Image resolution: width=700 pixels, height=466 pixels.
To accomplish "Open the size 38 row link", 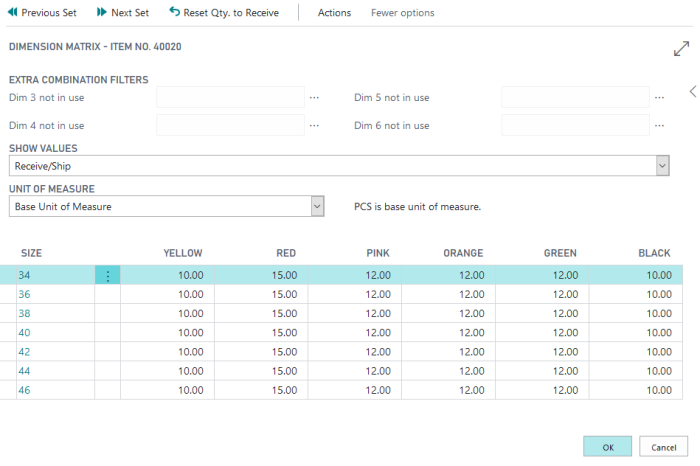I will [25, 313].
